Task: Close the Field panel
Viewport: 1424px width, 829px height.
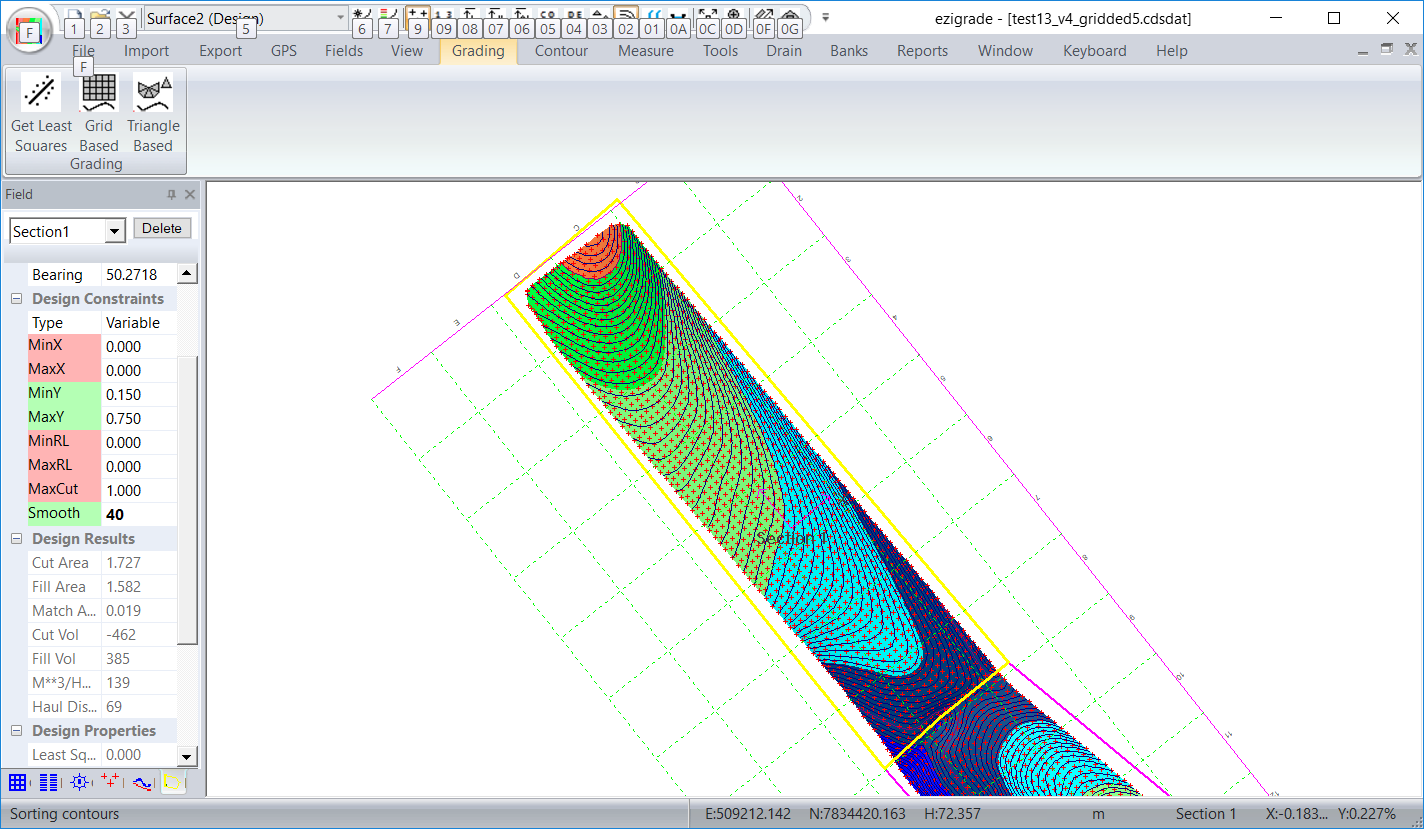Action: click(x=190, y=194)
